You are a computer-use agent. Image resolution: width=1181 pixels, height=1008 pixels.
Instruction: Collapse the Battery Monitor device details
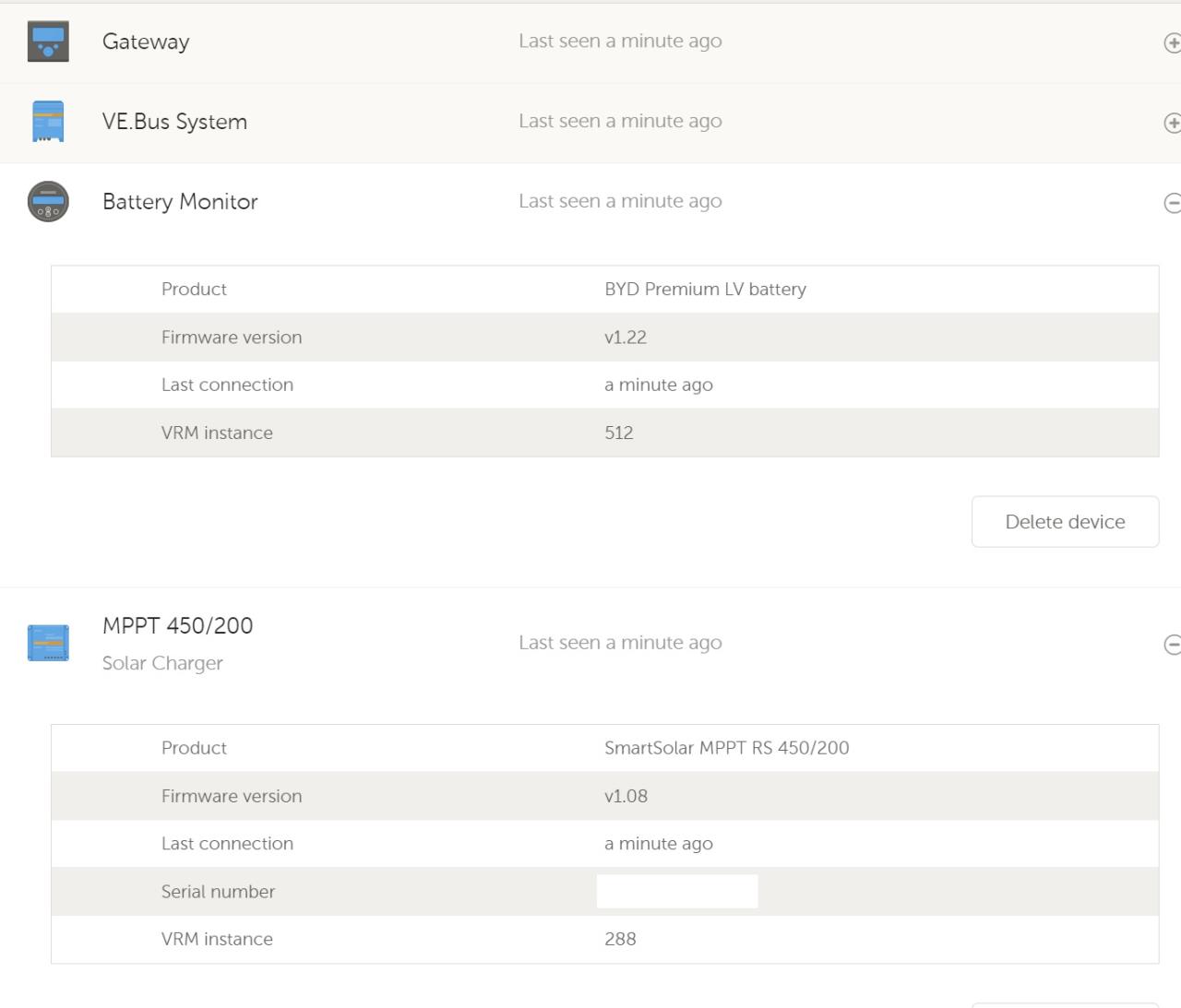[1172, 203]
